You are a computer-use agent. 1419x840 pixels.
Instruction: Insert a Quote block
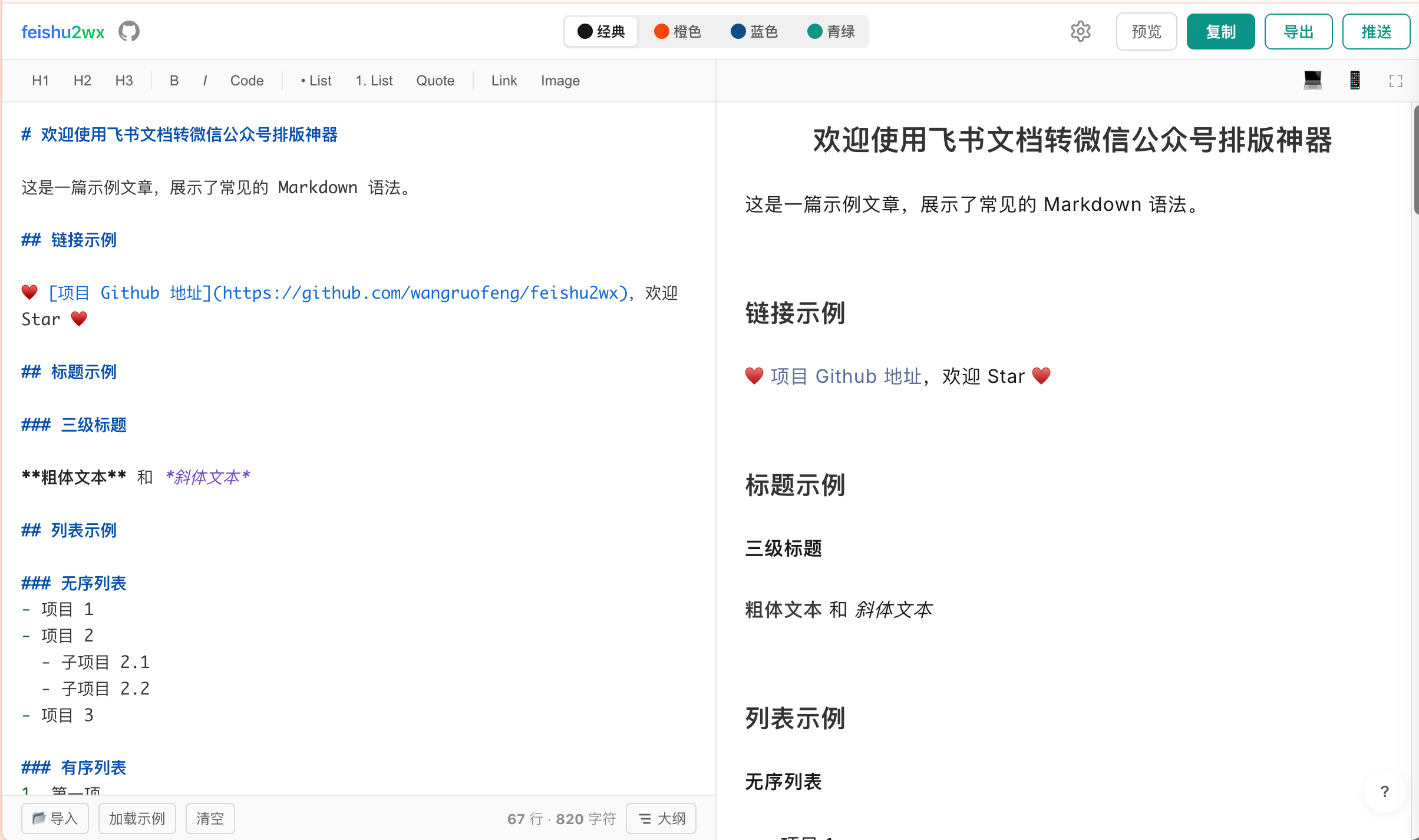435,81
